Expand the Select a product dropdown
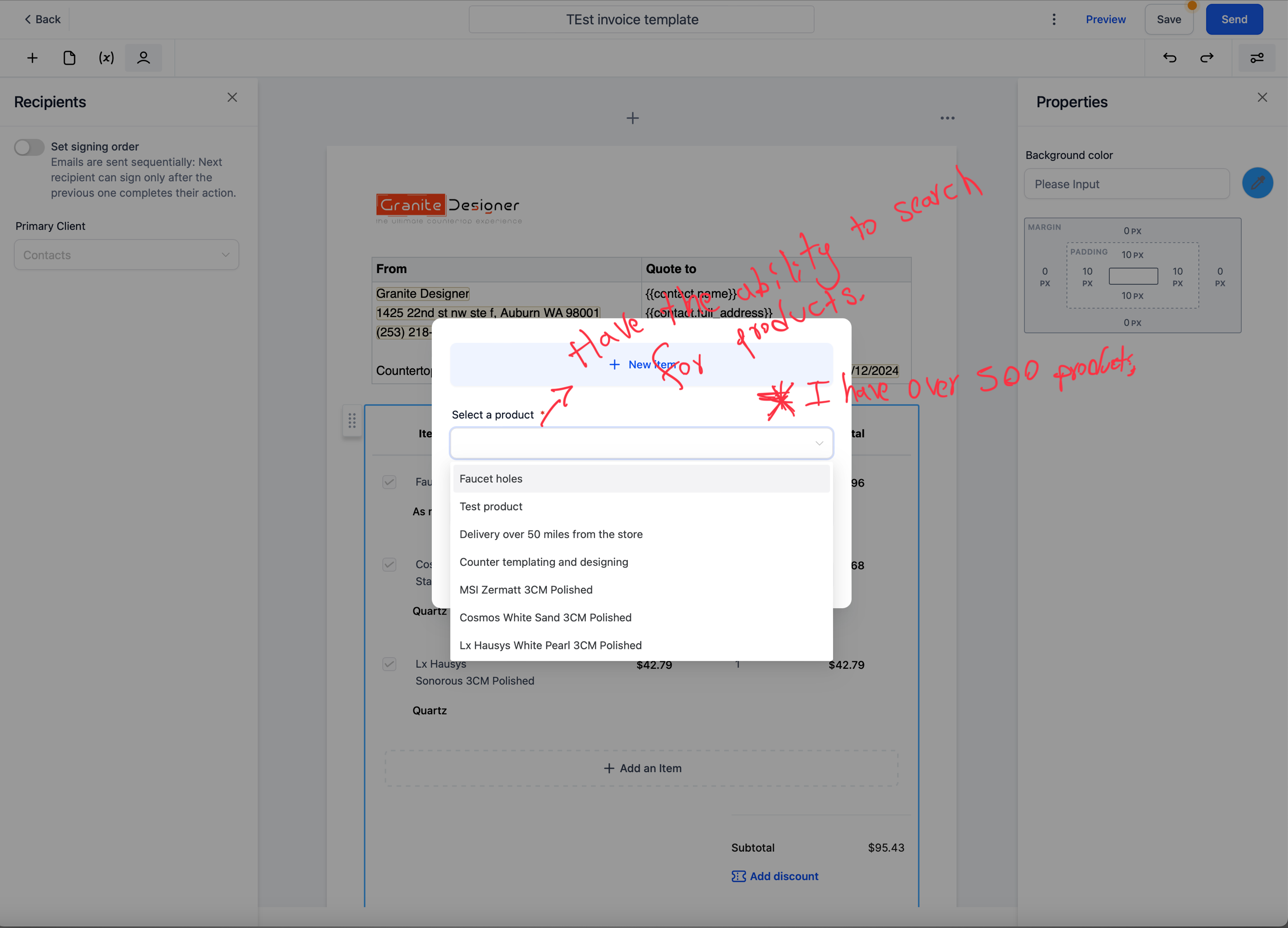The width and height of the screenshot is (1288, 928). [641, 443]
